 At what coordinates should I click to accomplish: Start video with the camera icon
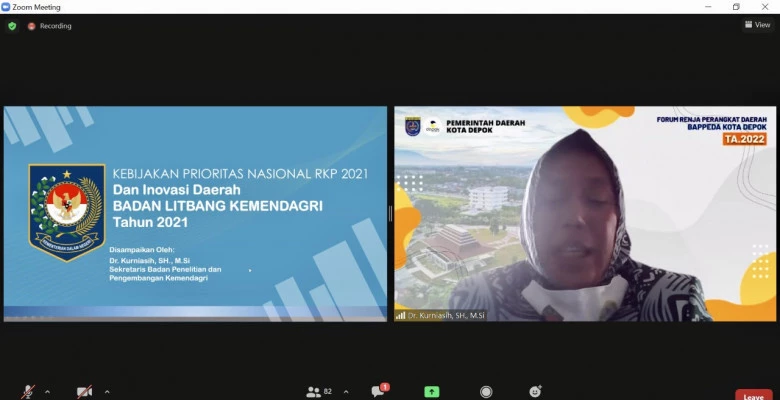click(x=85, y=392)
